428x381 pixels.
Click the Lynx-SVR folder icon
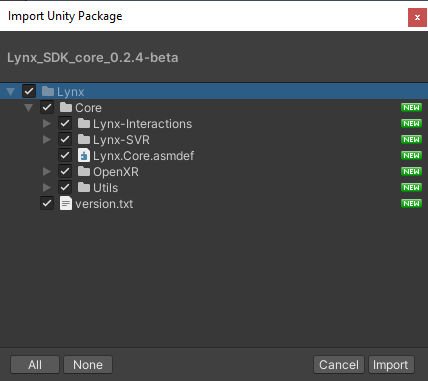pyautogui.click(x=84, y=139)
